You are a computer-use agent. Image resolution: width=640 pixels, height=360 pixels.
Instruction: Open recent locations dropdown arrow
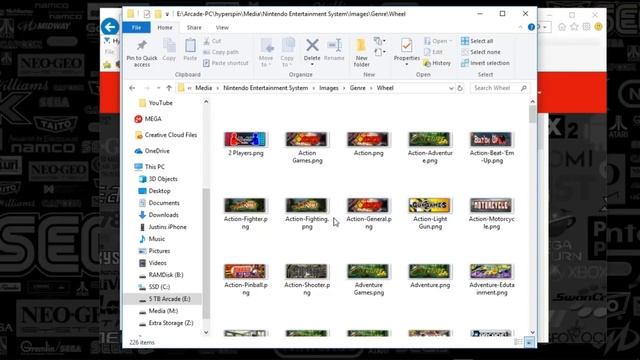point(158,88)
